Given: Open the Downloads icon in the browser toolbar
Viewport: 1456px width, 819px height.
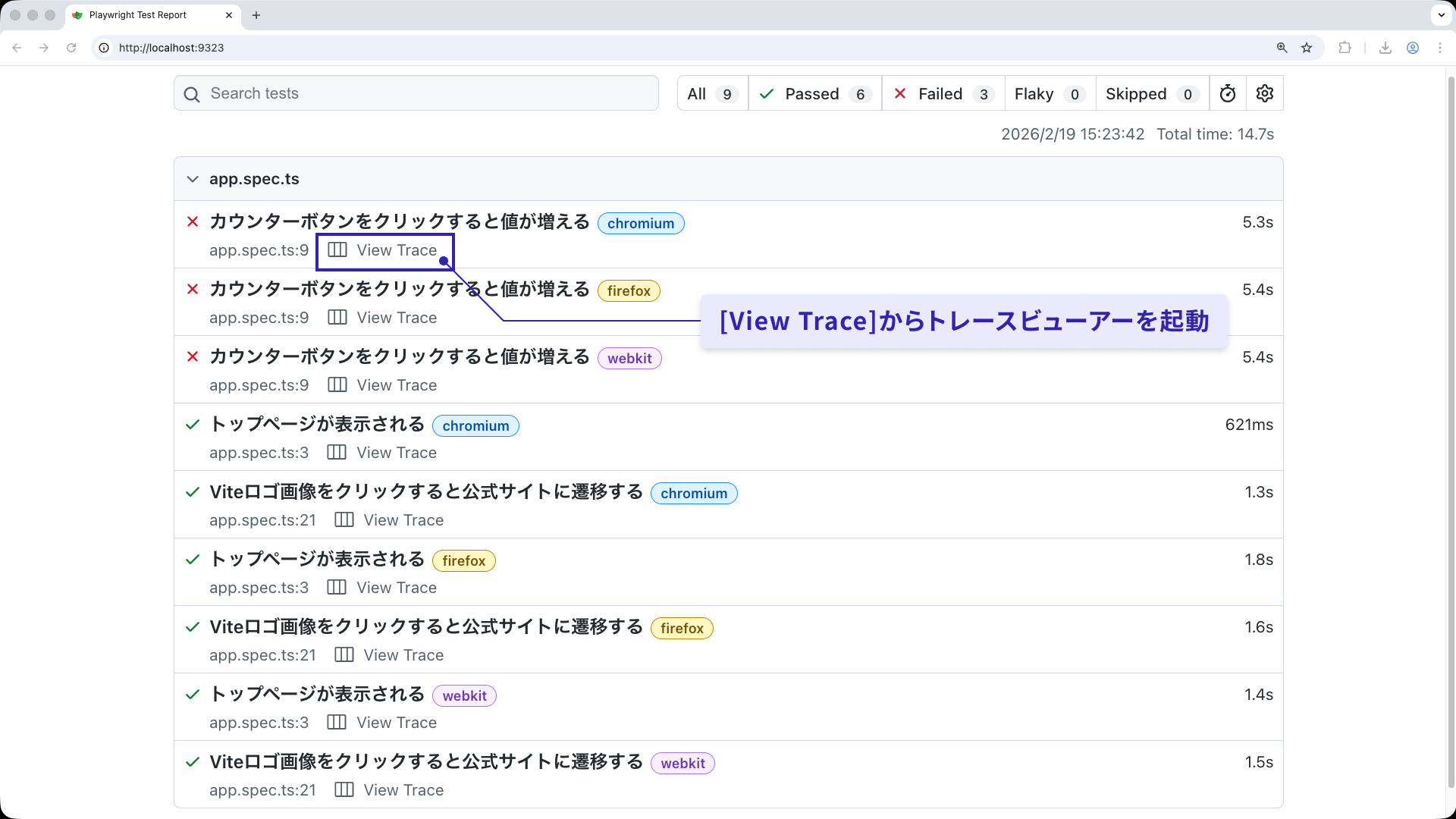Looking at the screenshot, I should tap(1385, 47).
